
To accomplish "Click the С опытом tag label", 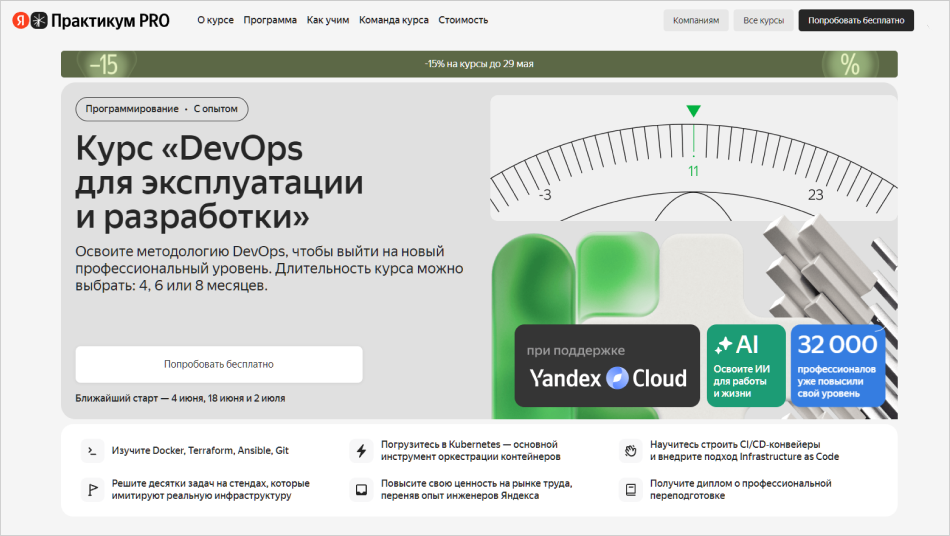I will pyautogui.click(x=216, y=109).
